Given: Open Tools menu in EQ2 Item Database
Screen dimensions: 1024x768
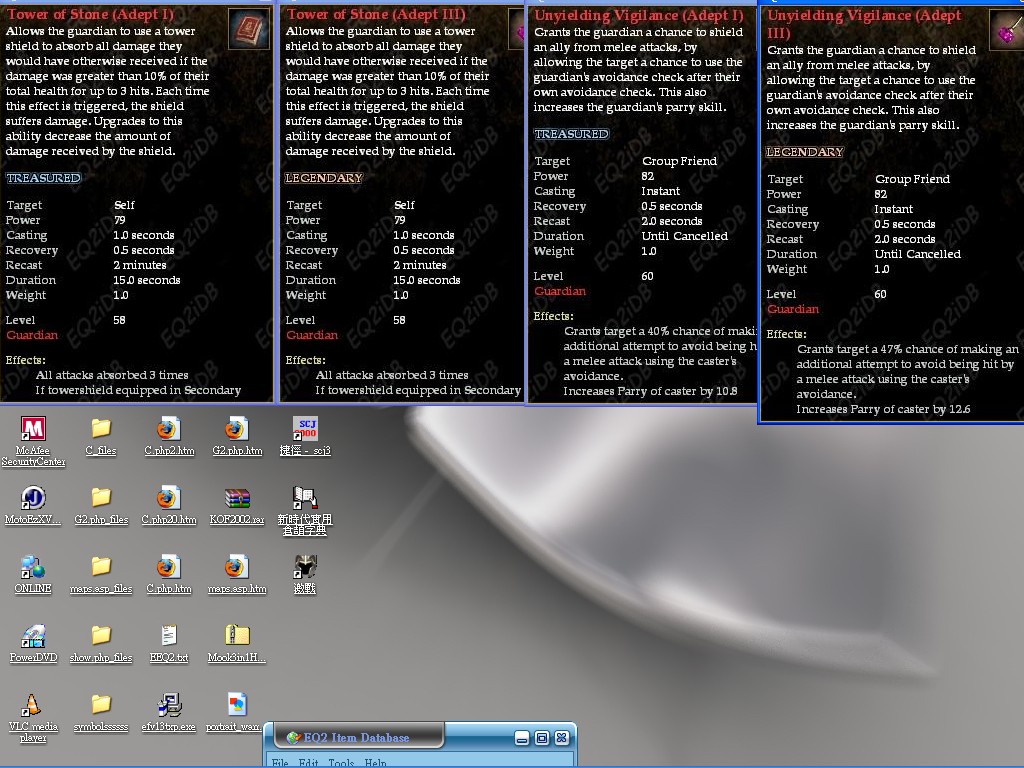Looking at the screenshot, I should pyautogui.click(x=341, y=762).
